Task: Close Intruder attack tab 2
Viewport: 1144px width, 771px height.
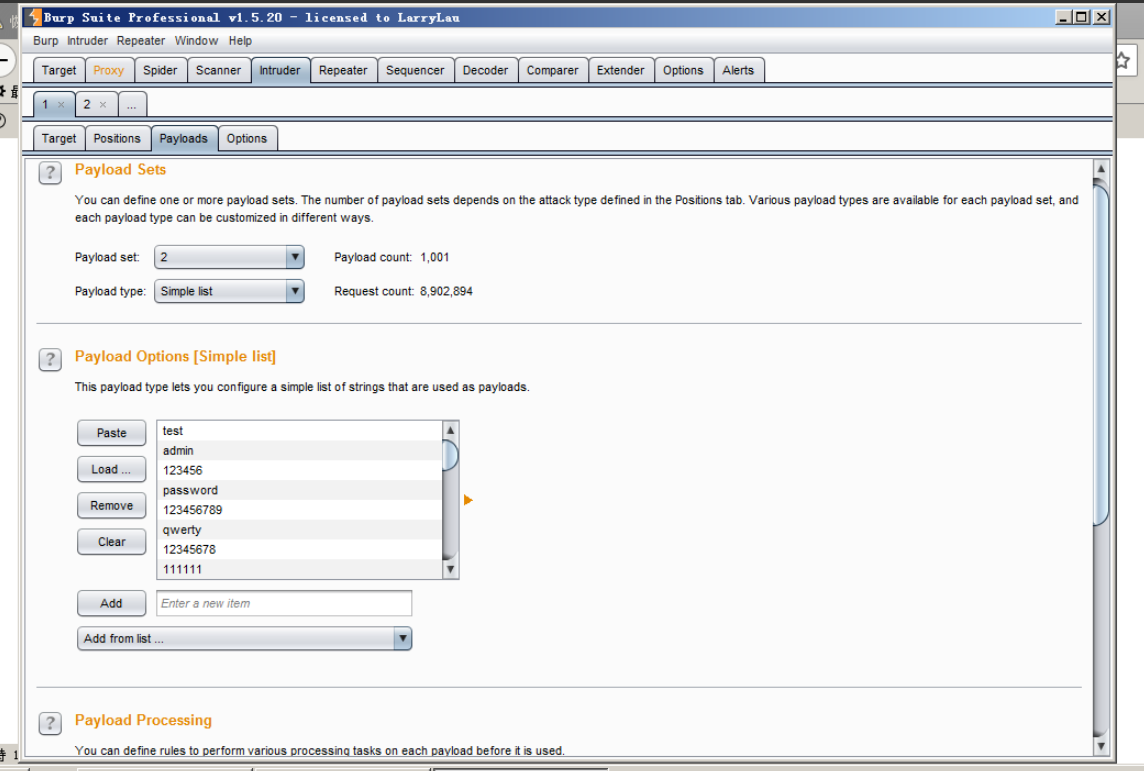Action: 103,105
